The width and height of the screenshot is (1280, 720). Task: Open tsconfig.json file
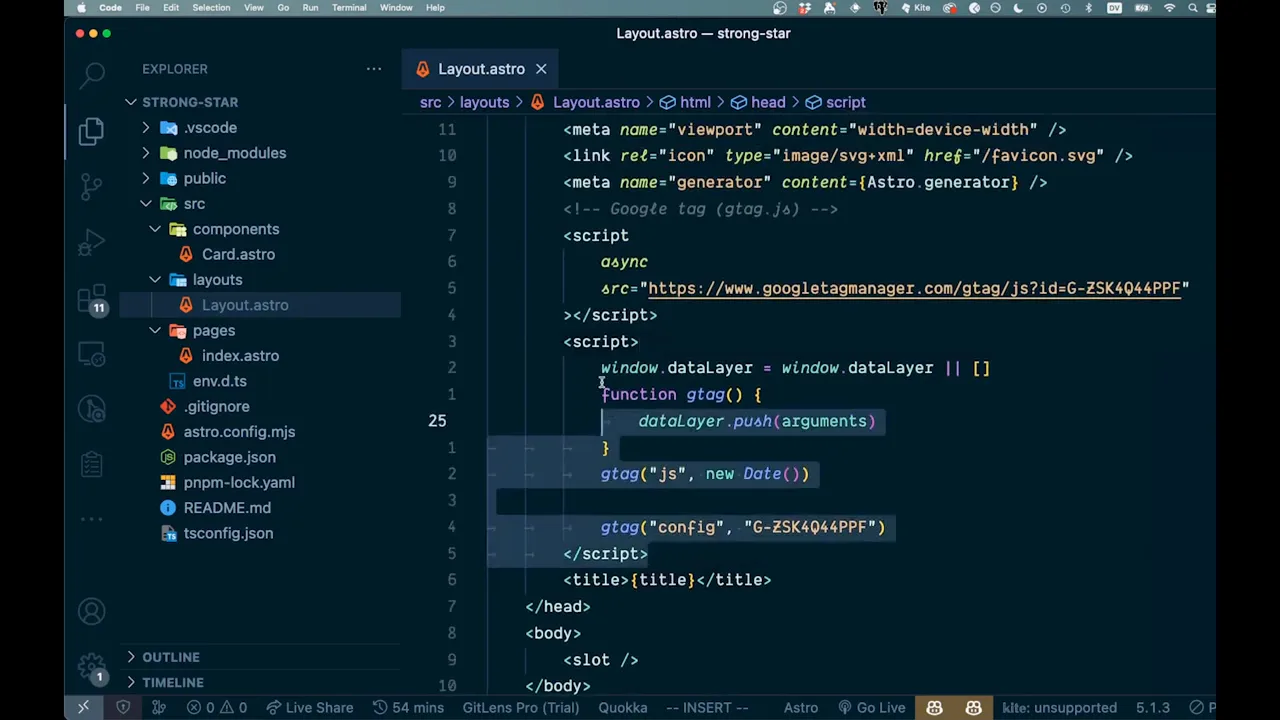228,533
